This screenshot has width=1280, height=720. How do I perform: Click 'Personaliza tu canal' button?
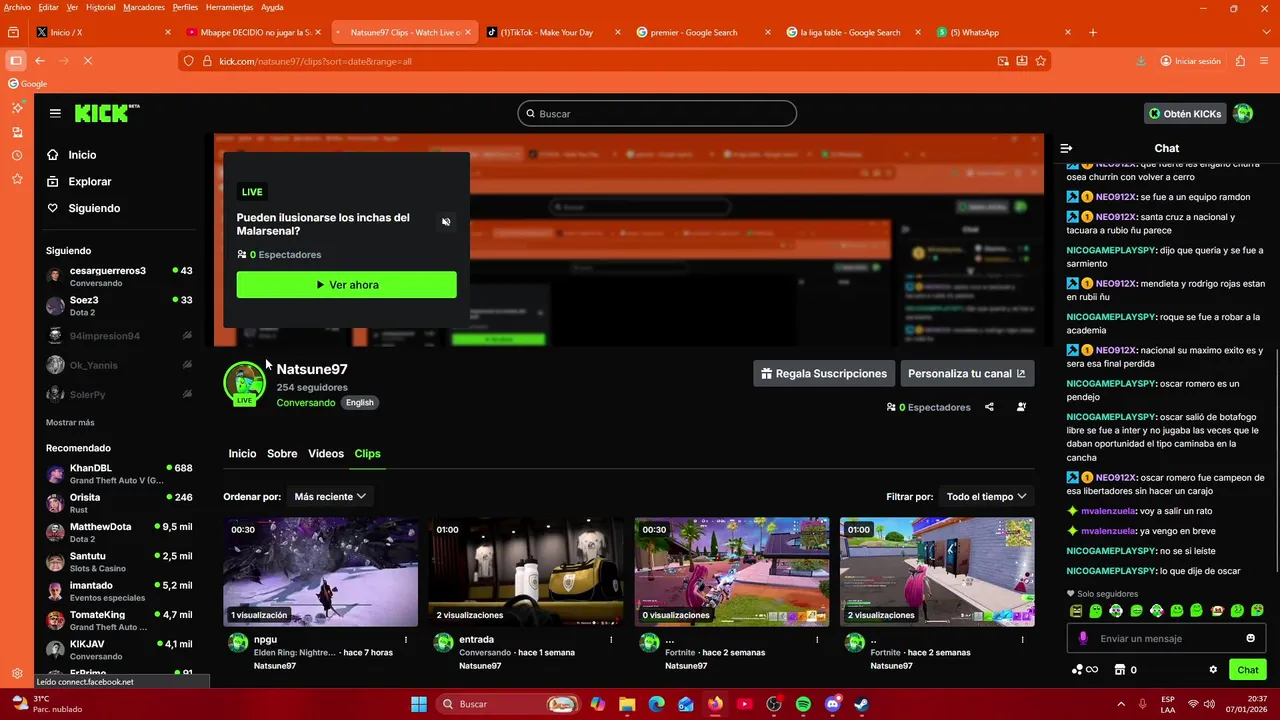coord(967,374)
